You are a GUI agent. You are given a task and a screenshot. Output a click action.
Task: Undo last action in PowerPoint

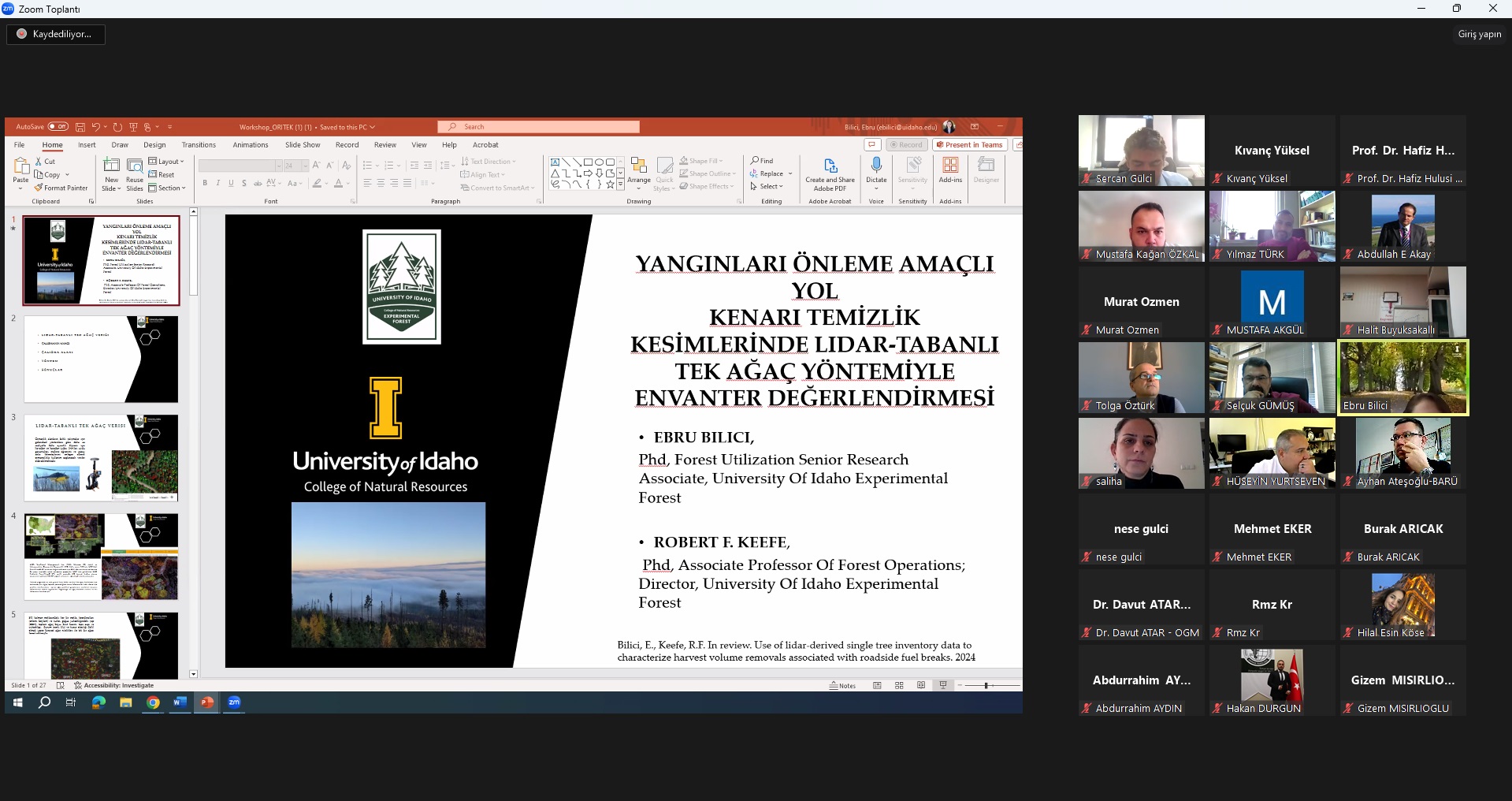95,127
